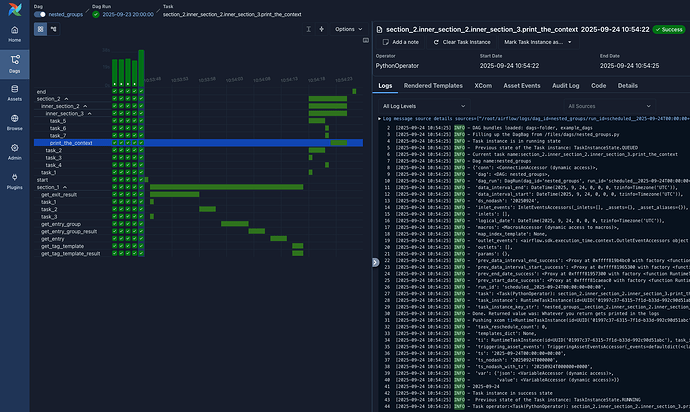Click the Clear Task Instance button
This screenshot has width=690, height=412.
coord(460,41)
